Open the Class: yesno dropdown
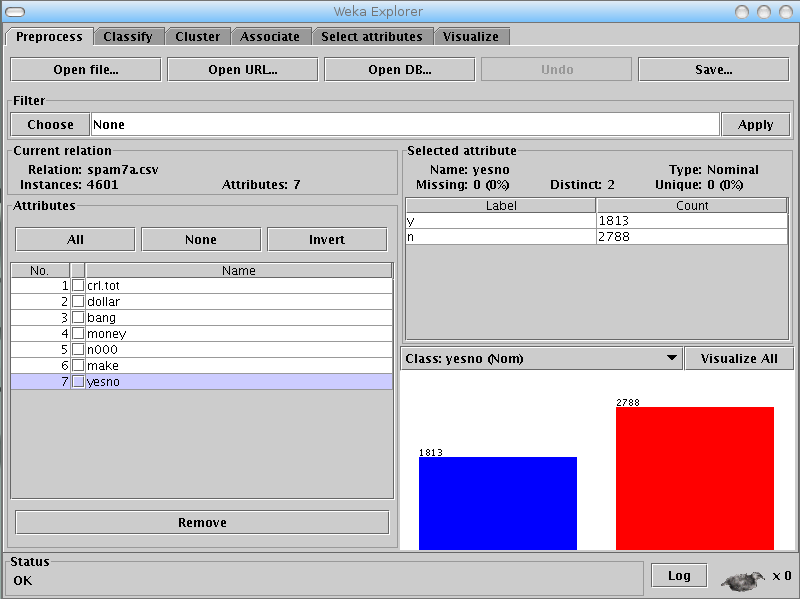This screenshot has width=800, height=599. point(671,358)
